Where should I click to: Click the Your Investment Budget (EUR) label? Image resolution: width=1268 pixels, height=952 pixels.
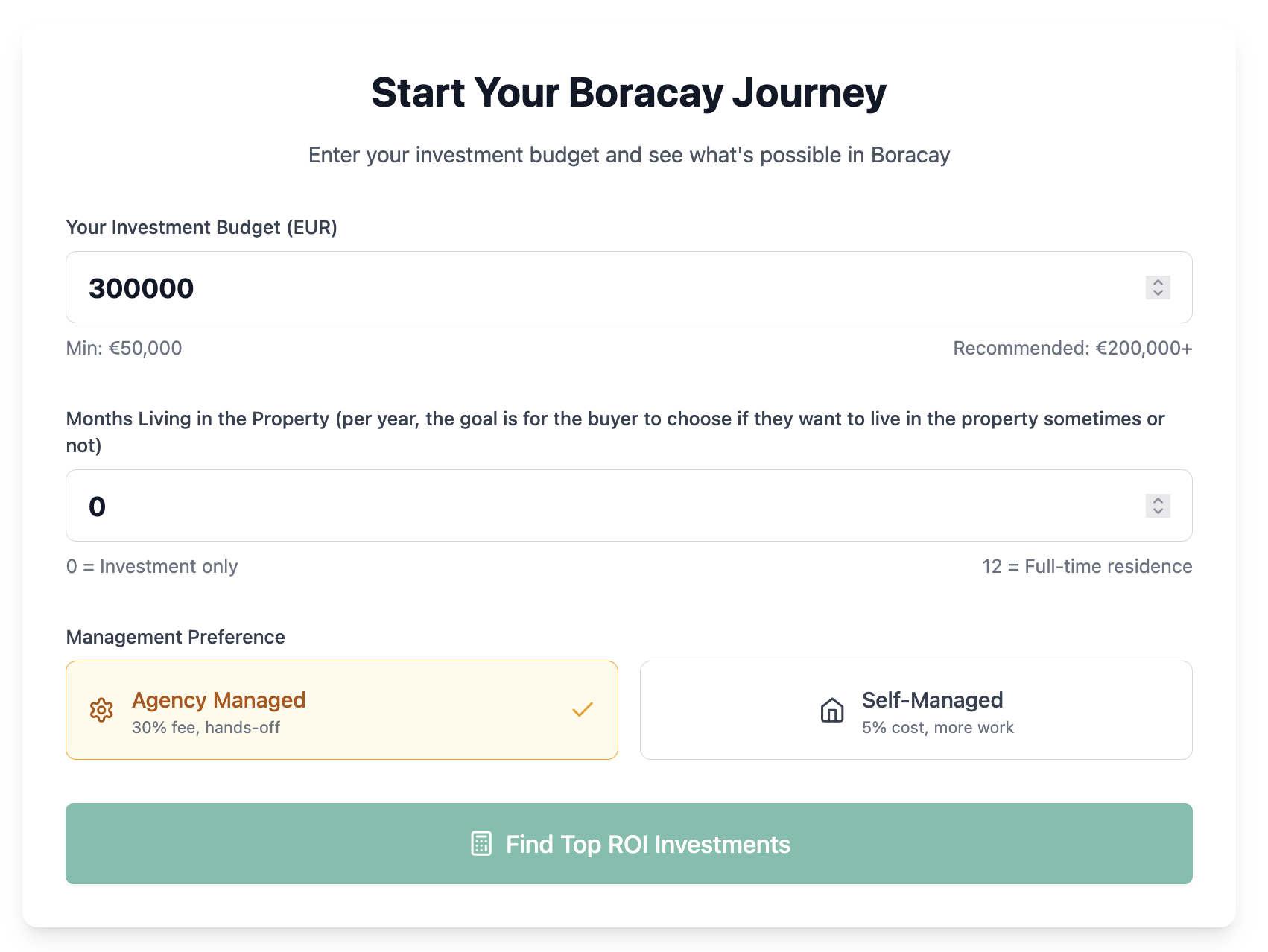pyautogui.click(x=201, y=227)
